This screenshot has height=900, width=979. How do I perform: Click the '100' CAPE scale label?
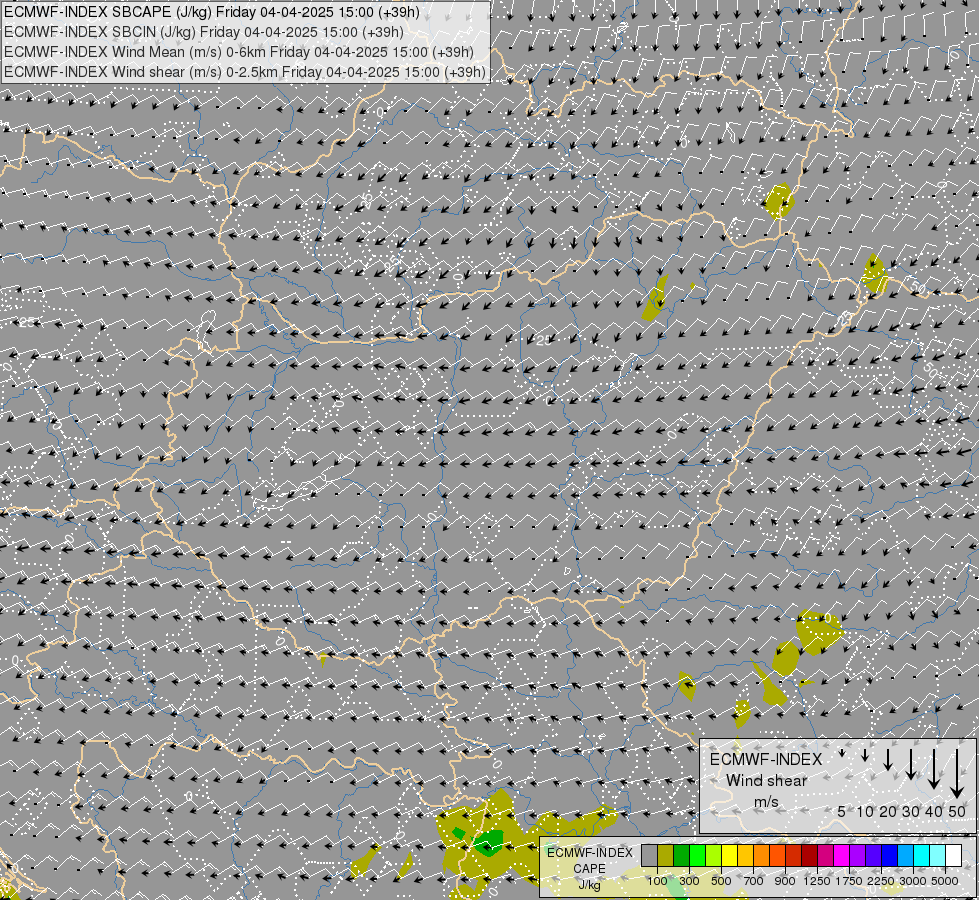point(657,881)
